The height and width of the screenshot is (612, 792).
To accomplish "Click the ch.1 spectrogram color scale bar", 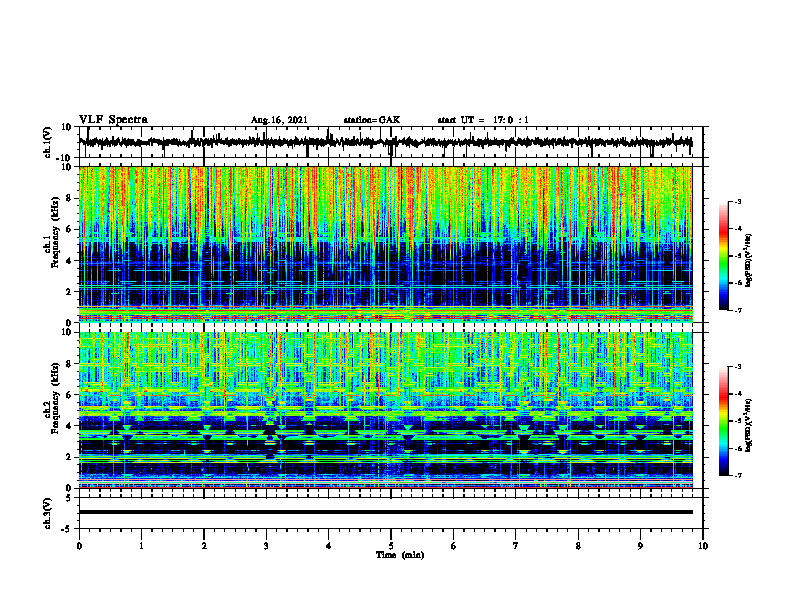I will point(723,256).
